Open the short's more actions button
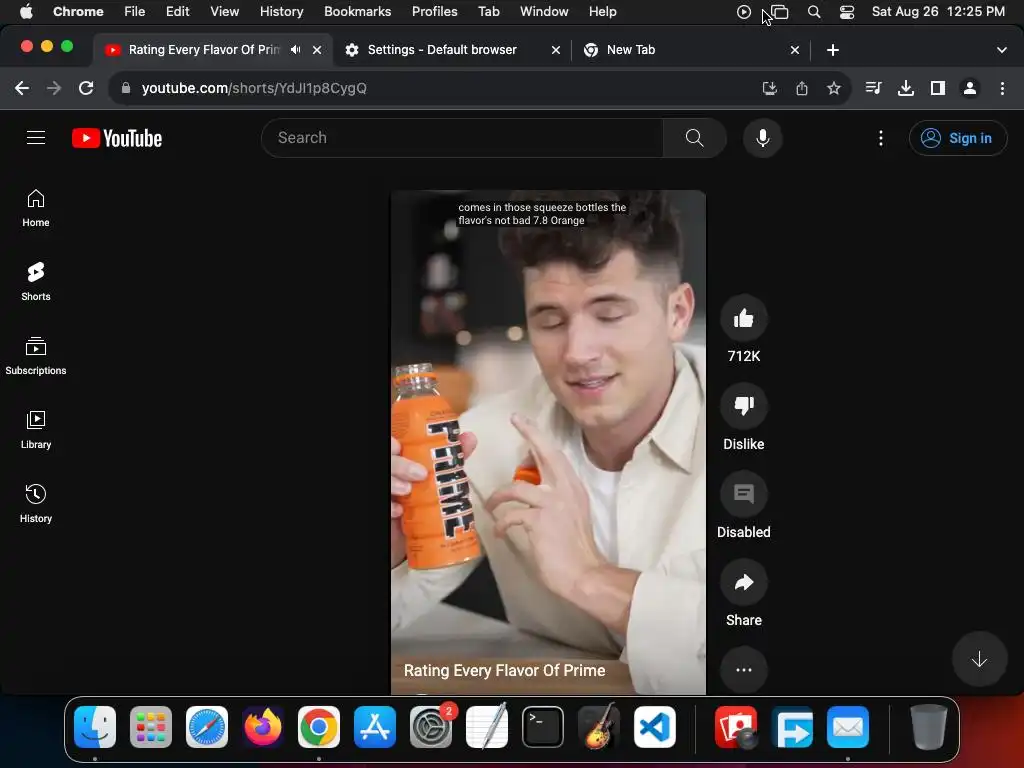1024x768 pixels. pos(743,670)
